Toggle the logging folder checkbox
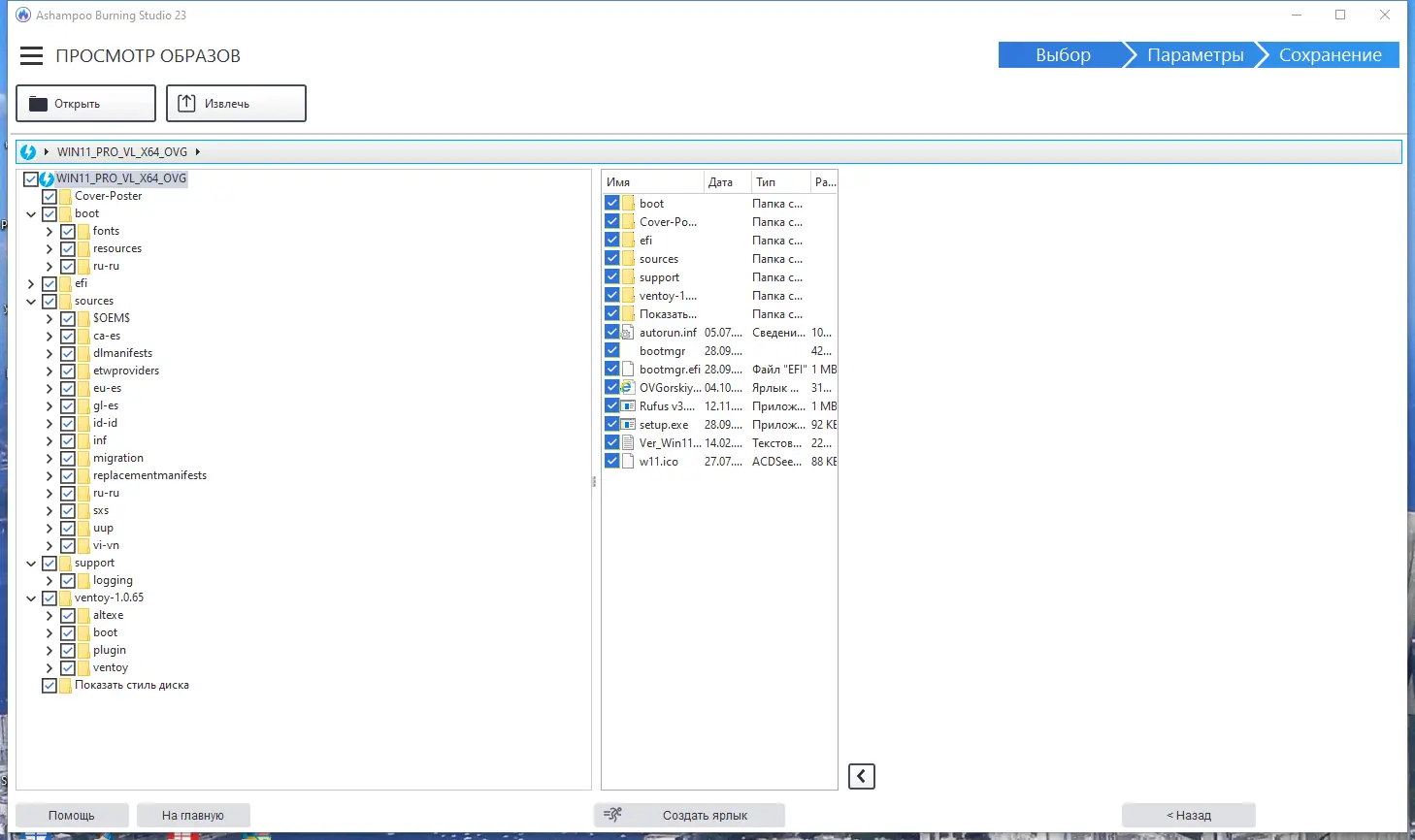This screenshot has width=1415, height=840. click(68, 581)
